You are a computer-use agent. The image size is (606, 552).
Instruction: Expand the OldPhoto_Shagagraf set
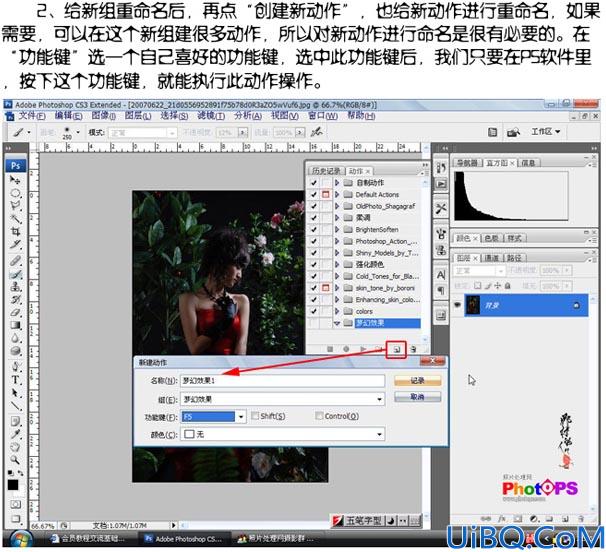click(x=337, y=206)
